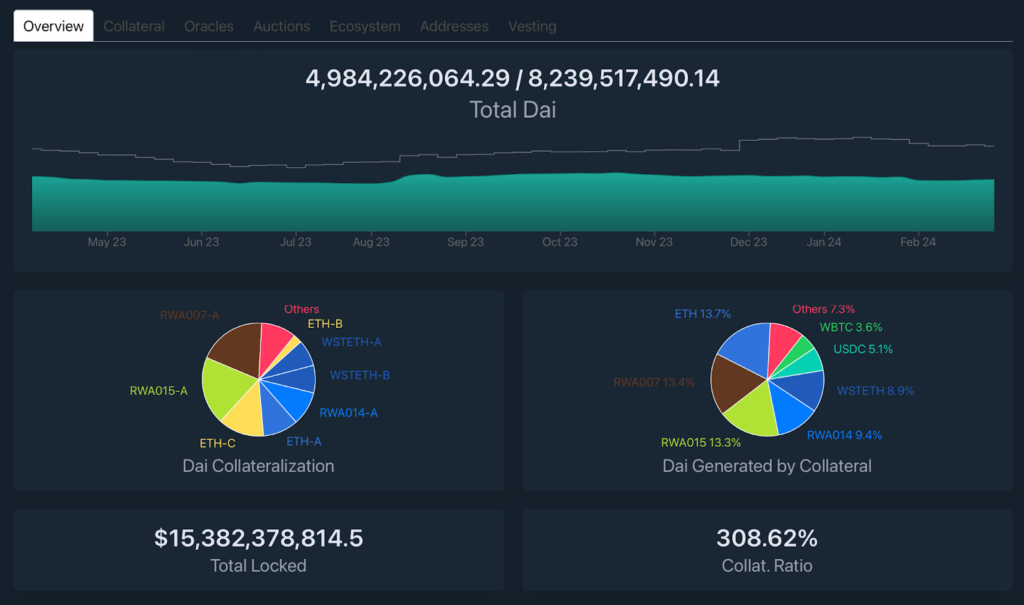Open the Addresses tab

454,26
